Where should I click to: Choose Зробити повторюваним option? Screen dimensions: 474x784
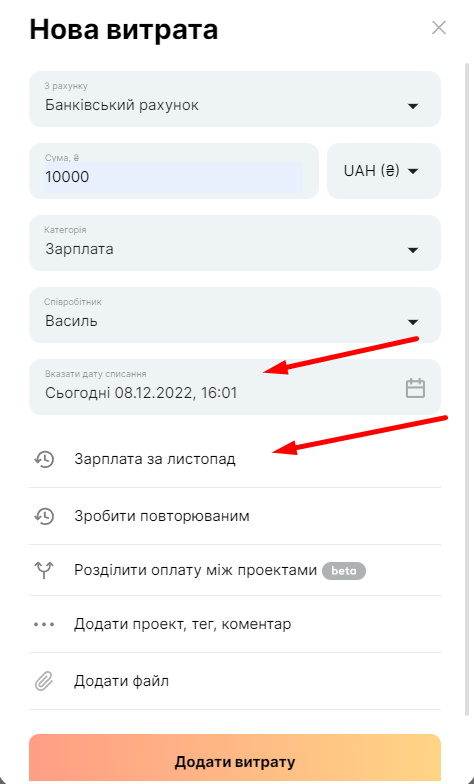click(x=235, y=516)
